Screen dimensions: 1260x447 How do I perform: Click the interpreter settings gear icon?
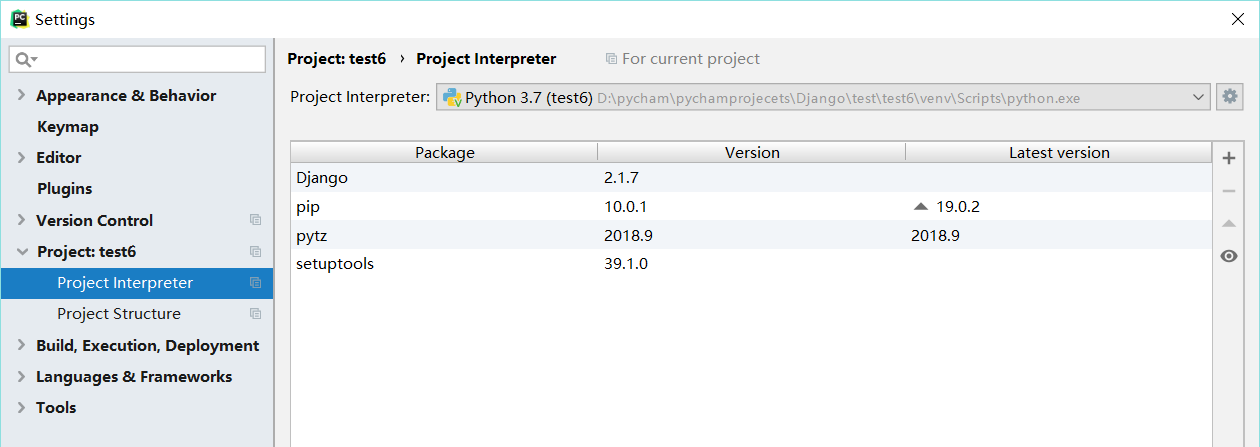coord(1229,97)
